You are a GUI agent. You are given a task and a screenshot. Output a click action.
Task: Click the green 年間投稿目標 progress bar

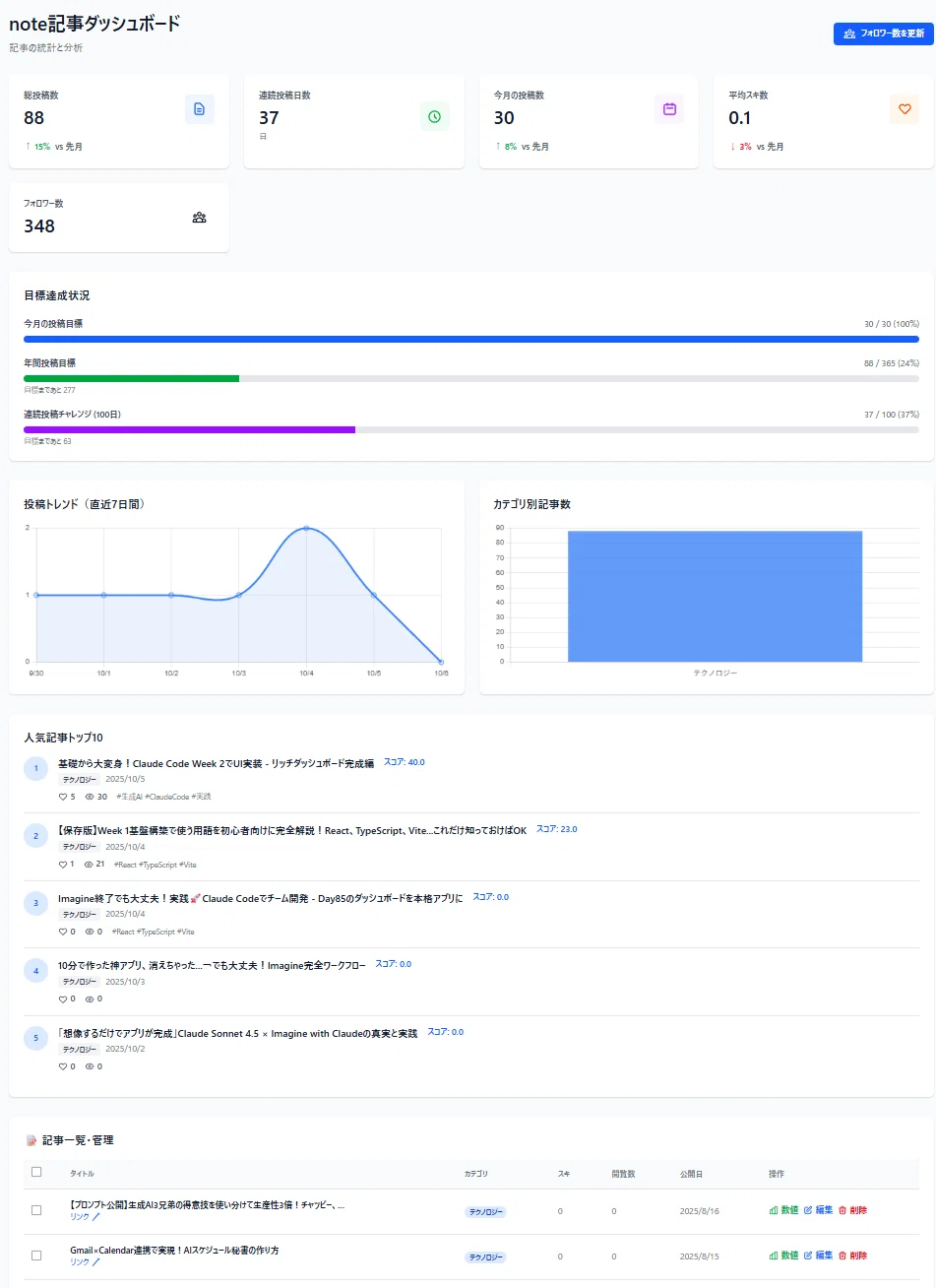(x=131, y=378)
